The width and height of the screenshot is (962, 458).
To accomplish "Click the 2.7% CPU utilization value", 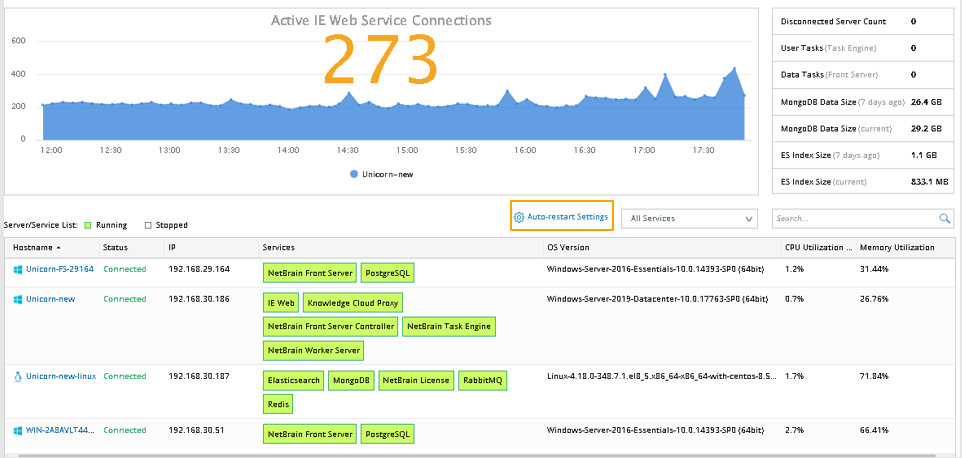I will point(795,430).
